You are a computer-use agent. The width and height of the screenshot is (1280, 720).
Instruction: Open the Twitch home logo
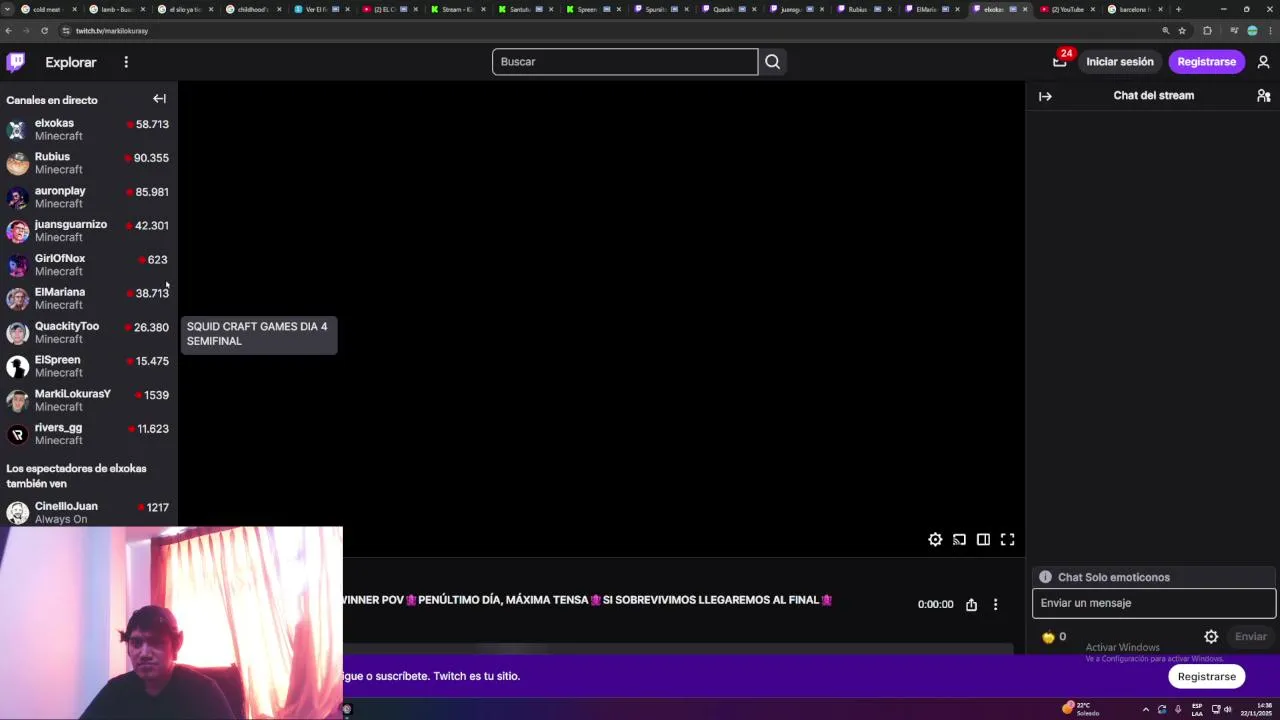15,62
